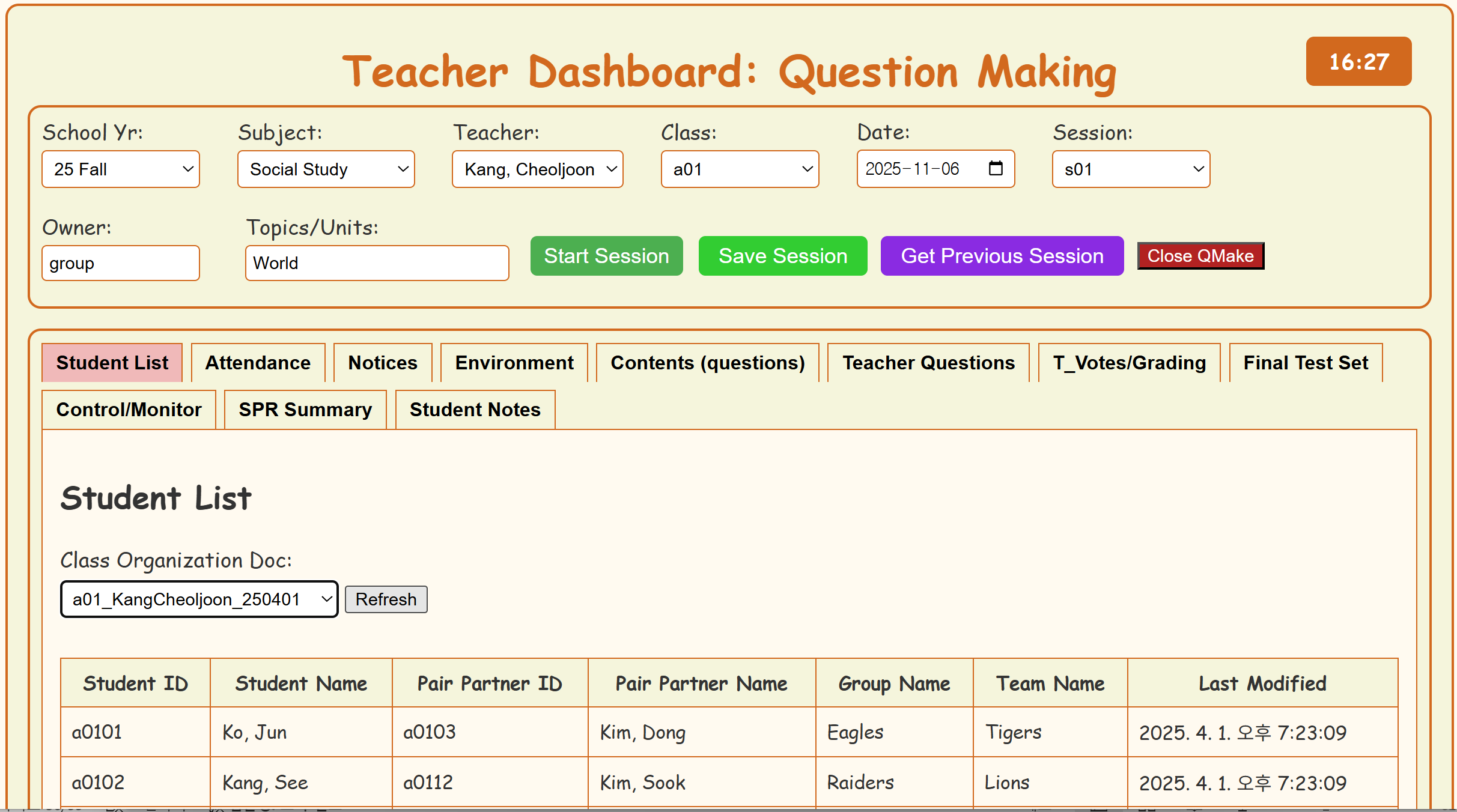Click the 16:27 timer display
The width and height of the screenshot is (1457, 812).
(x=1358, y=61)
